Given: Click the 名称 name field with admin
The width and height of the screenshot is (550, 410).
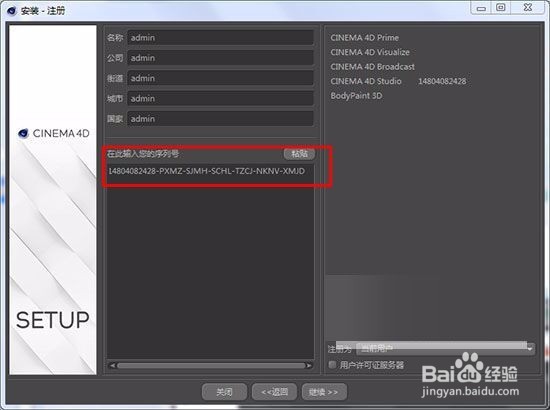Looking at the screenshot, I should (220, 38).
